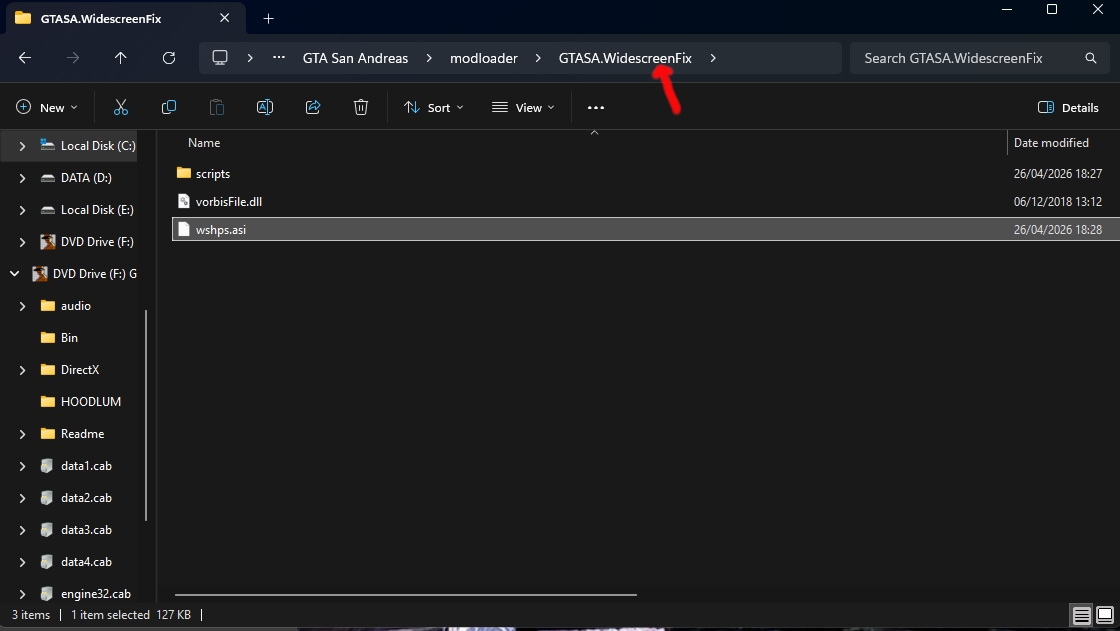
Task: Delete the selected file
Action: (x=361, y=107)
